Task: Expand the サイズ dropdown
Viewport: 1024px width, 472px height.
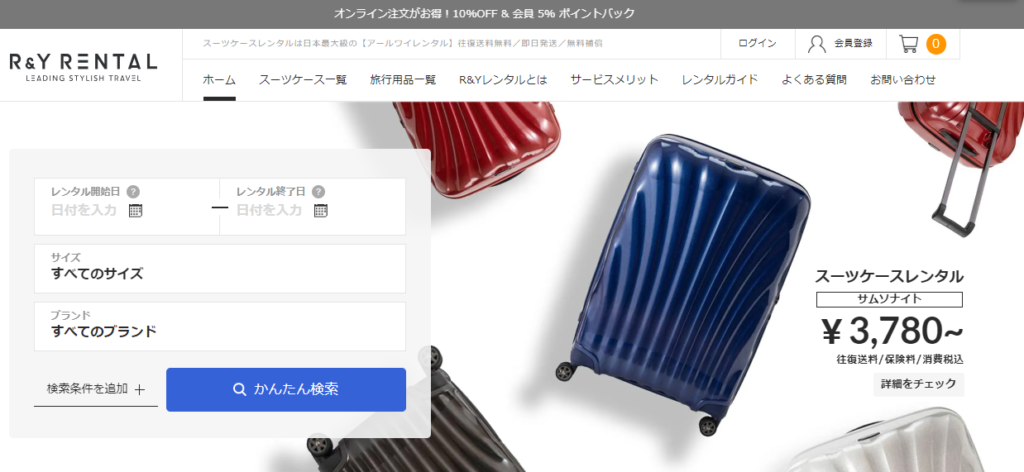Action: (219, 268)
